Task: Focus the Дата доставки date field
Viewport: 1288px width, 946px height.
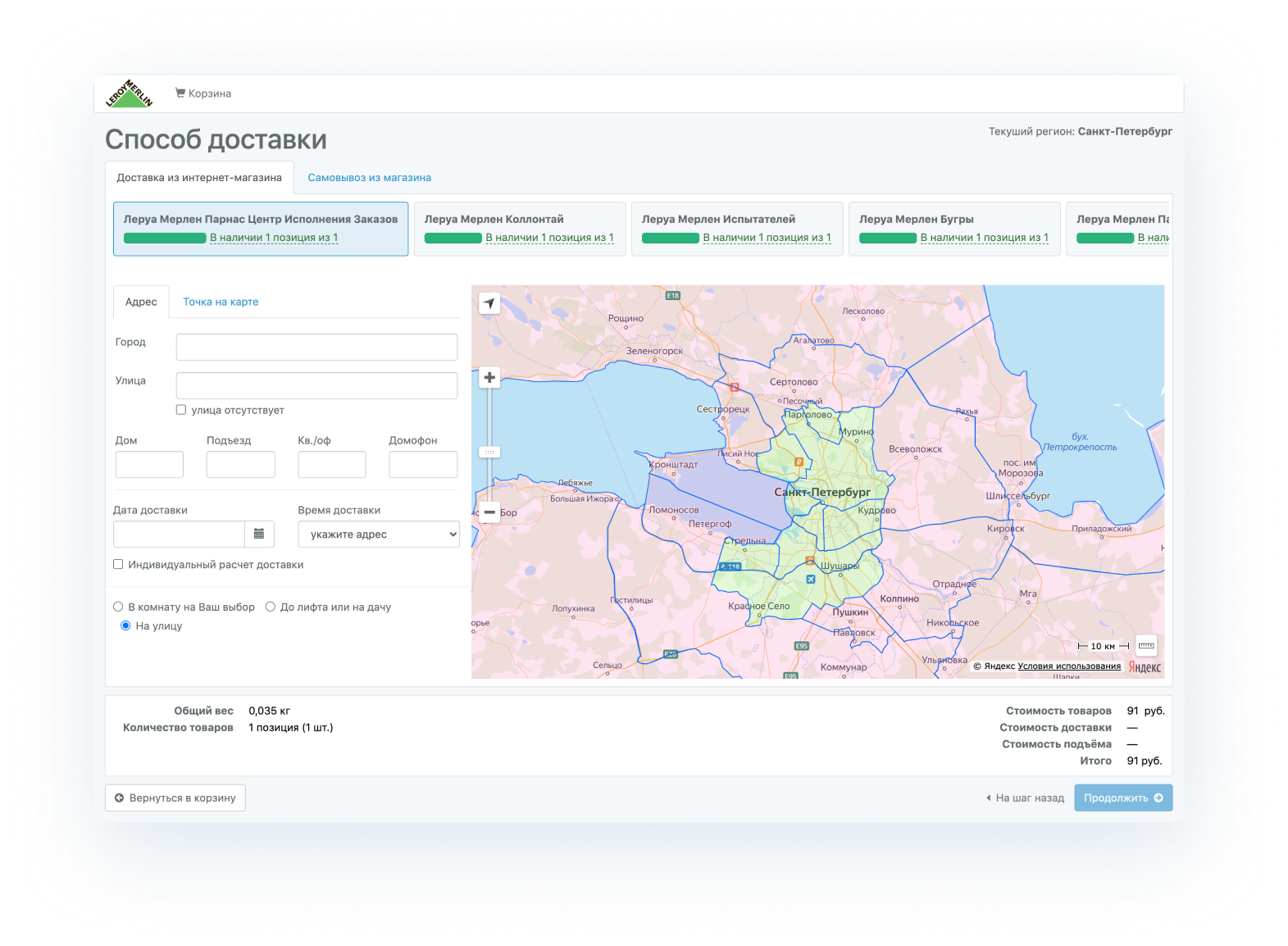Action: 179,534
